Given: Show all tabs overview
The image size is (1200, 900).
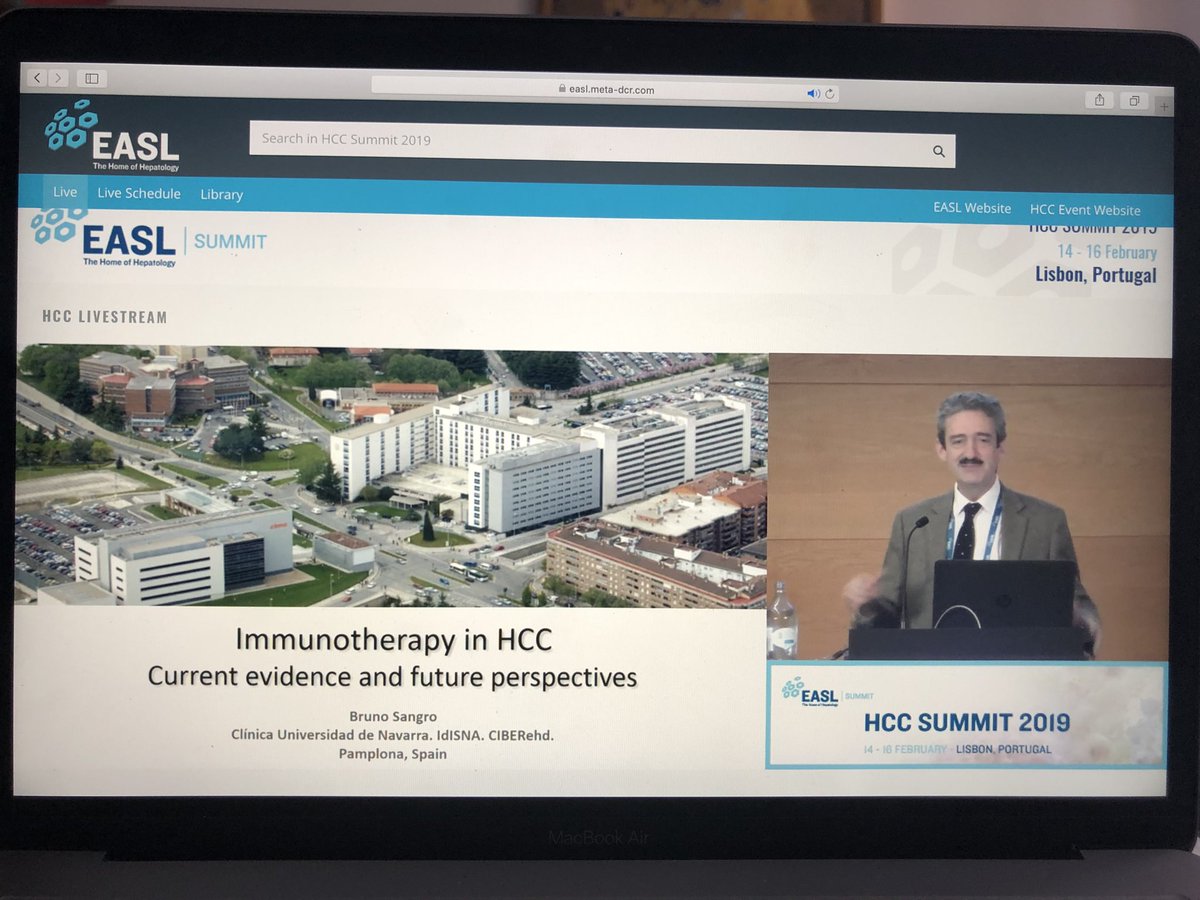Looking at the screenshot, I should tap(1135, 100).
